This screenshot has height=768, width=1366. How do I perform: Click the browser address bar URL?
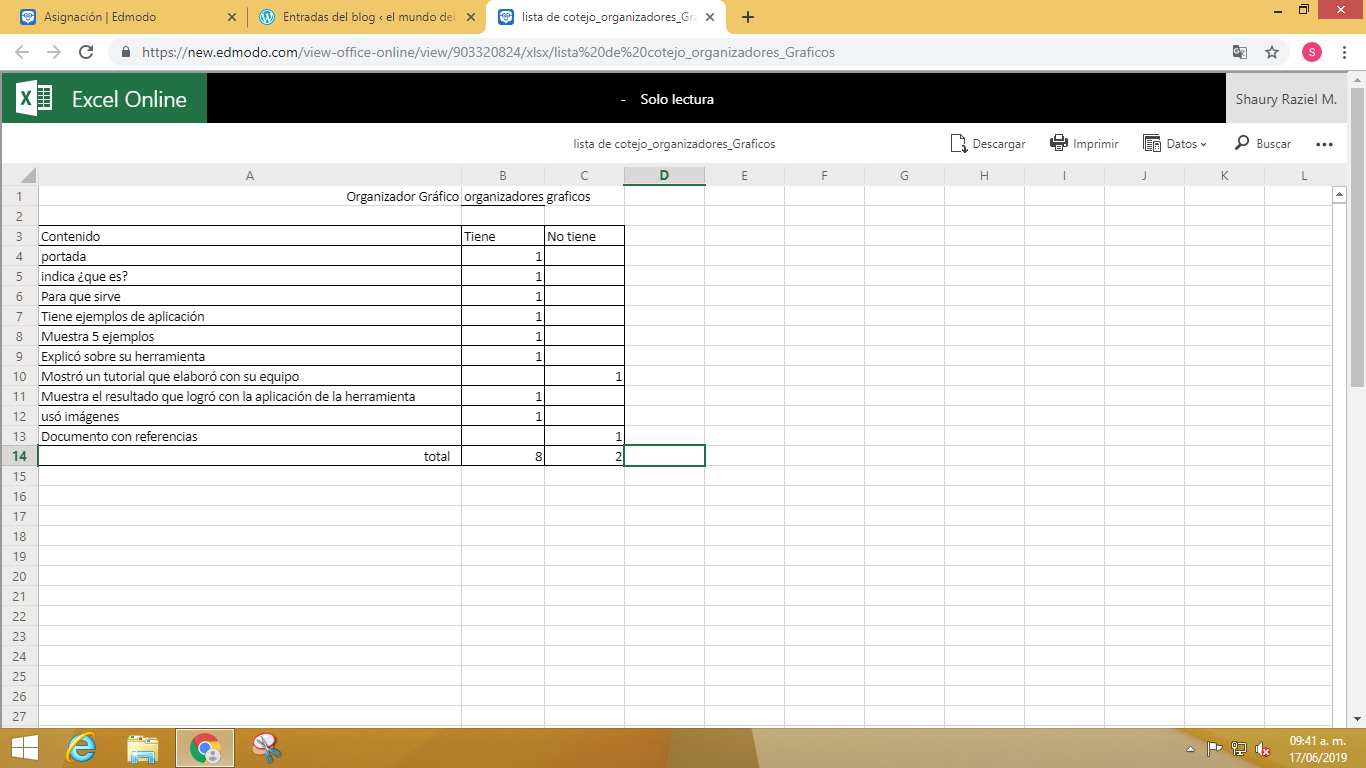488,52
